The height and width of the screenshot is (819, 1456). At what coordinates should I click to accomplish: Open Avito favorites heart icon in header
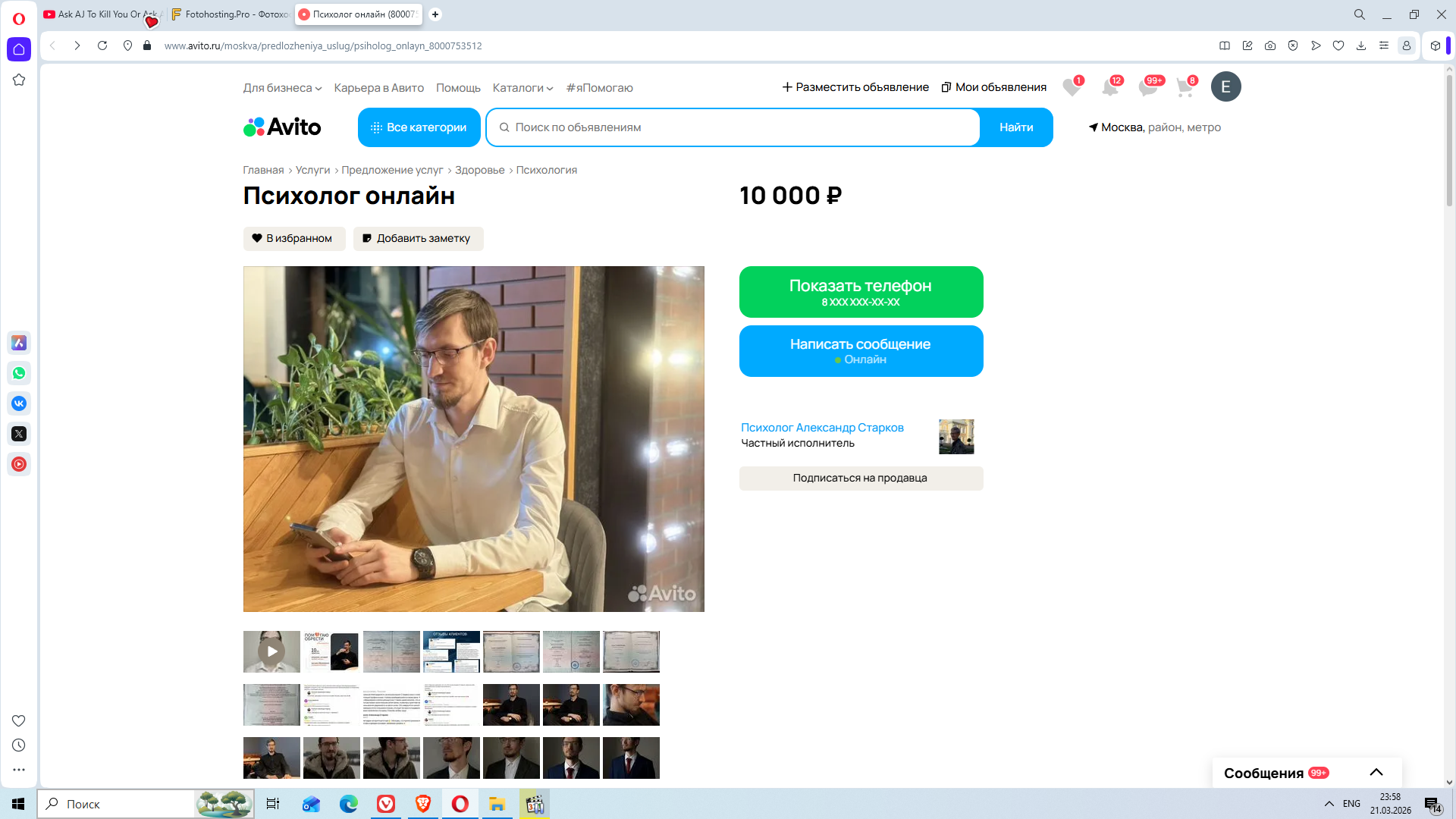click(1071, 88)
